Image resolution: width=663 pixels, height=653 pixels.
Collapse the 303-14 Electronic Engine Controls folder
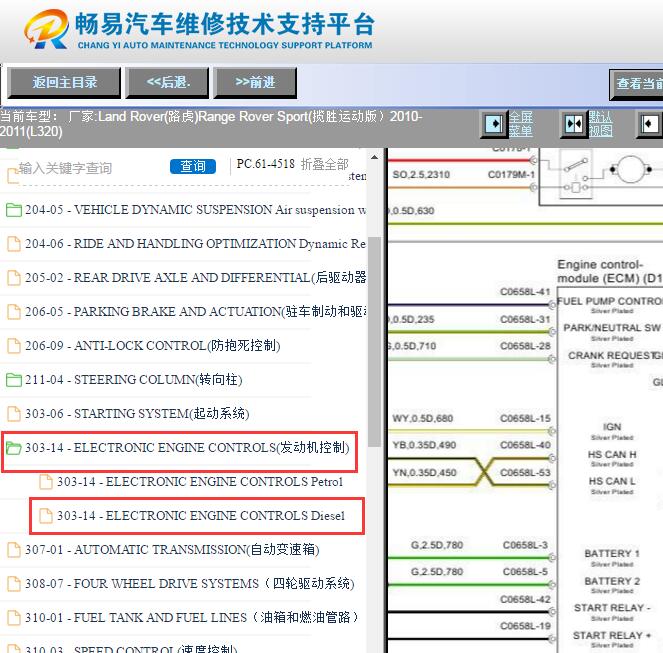tap(14, 448)
